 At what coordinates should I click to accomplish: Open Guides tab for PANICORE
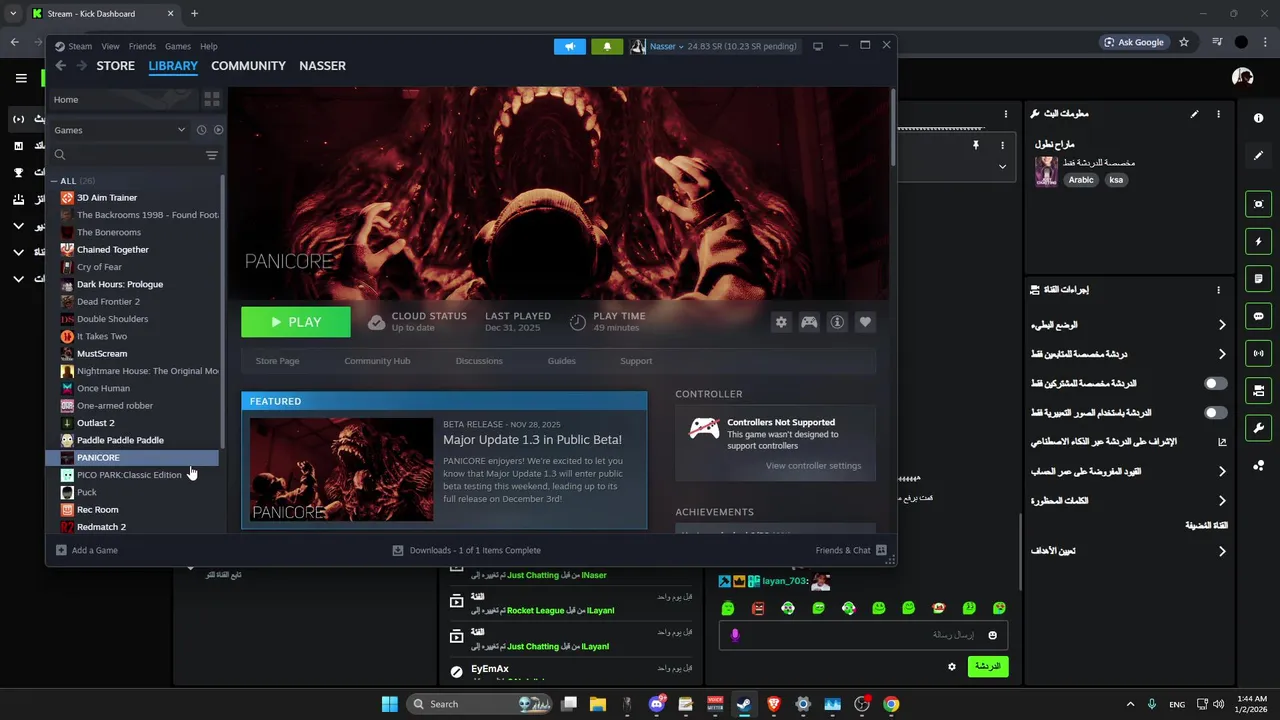[x=561, y=361]
